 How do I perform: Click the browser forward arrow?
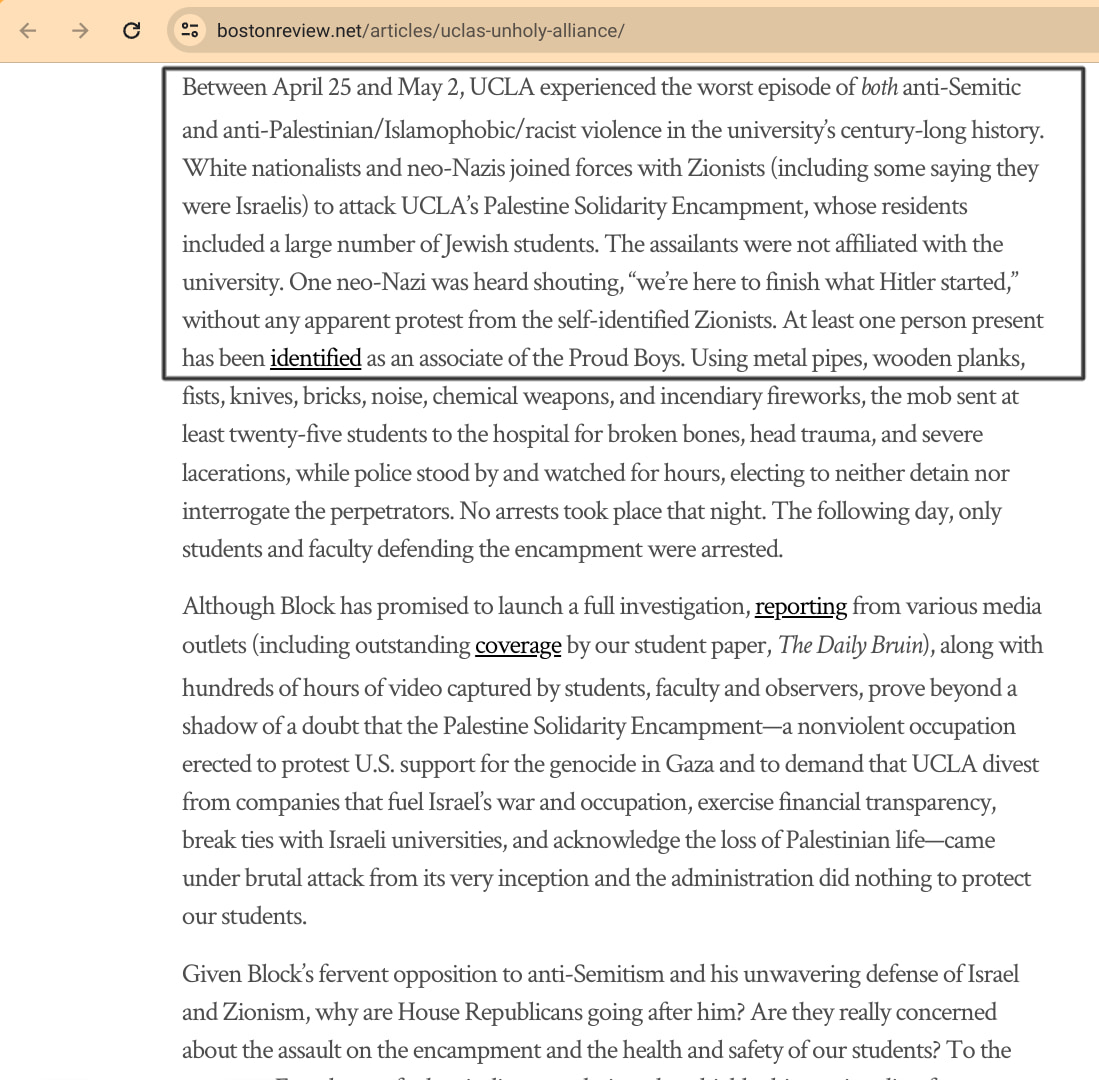tap(80, 31)
